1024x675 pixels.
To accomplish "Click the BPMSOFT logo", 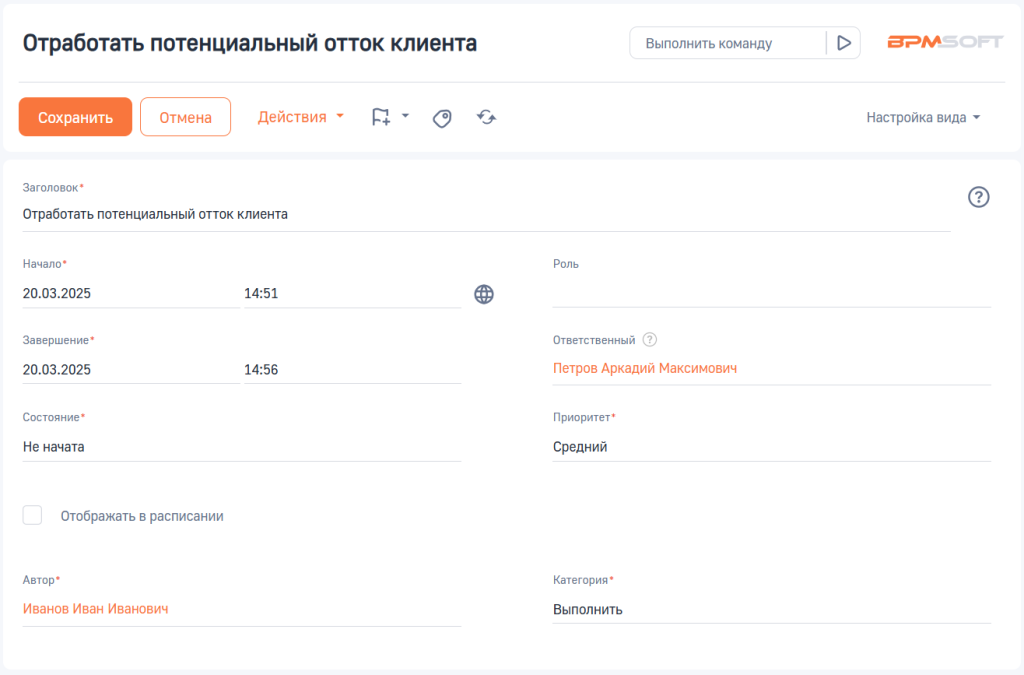I will (944, 42).
